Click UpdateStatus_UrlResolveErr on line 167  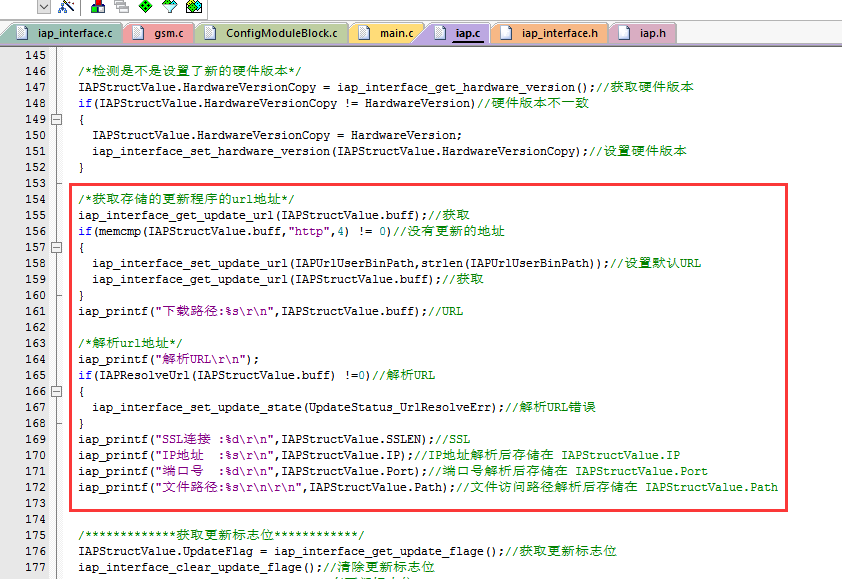pos(400,408)
